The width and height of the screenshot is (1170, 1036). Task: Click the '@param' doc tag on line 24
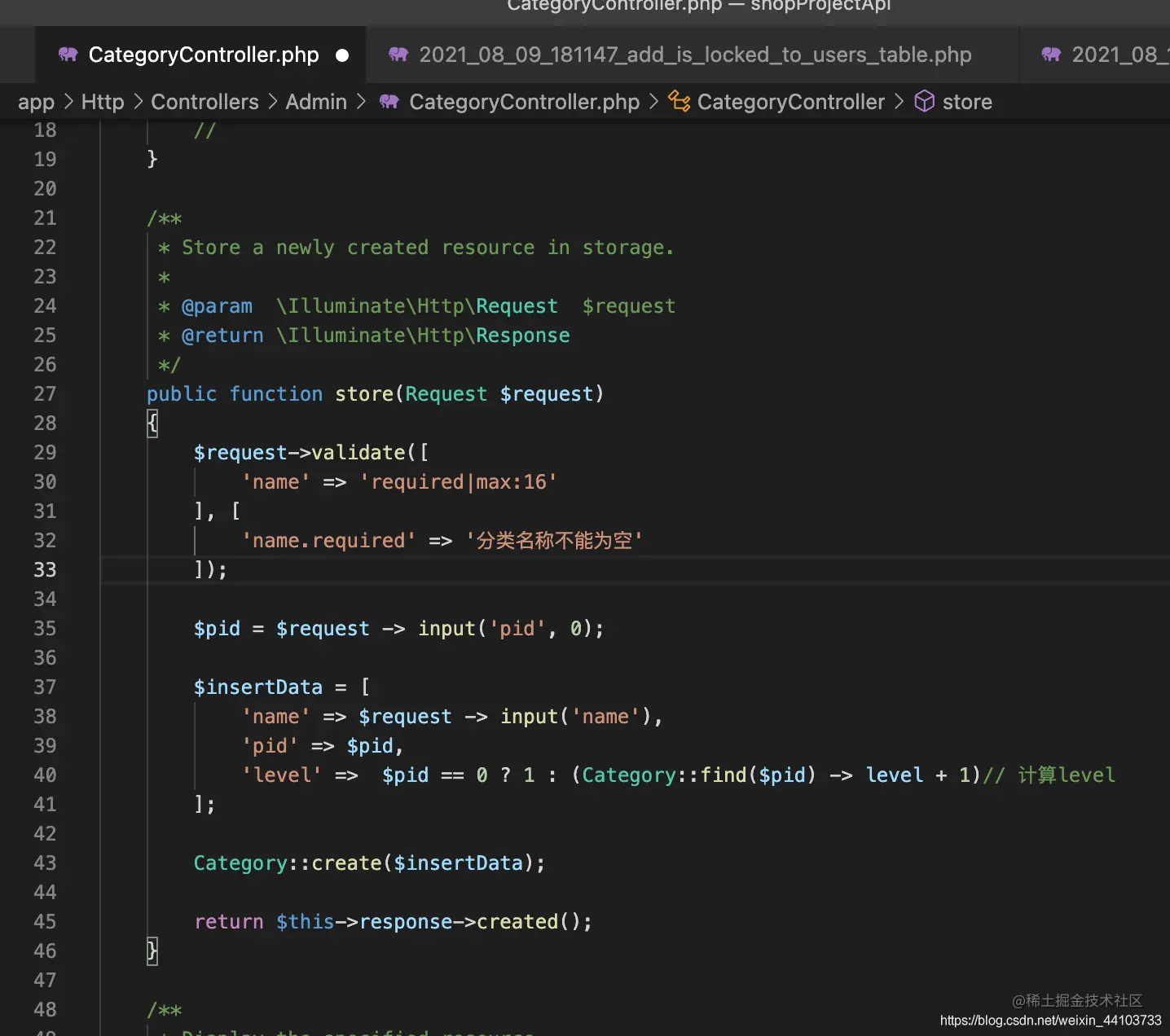pos(217,306)
